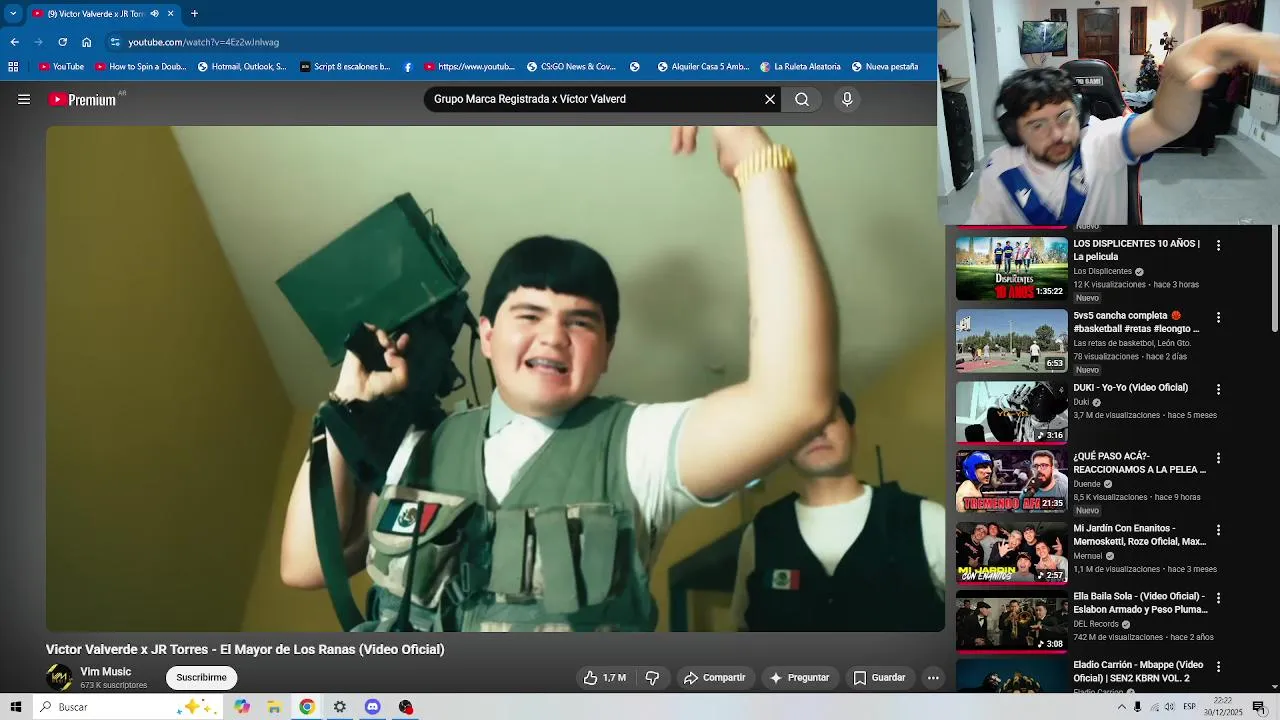Mute the tab via its speaker icon
Screen dimensions: 1280x720
pos(154,14)
